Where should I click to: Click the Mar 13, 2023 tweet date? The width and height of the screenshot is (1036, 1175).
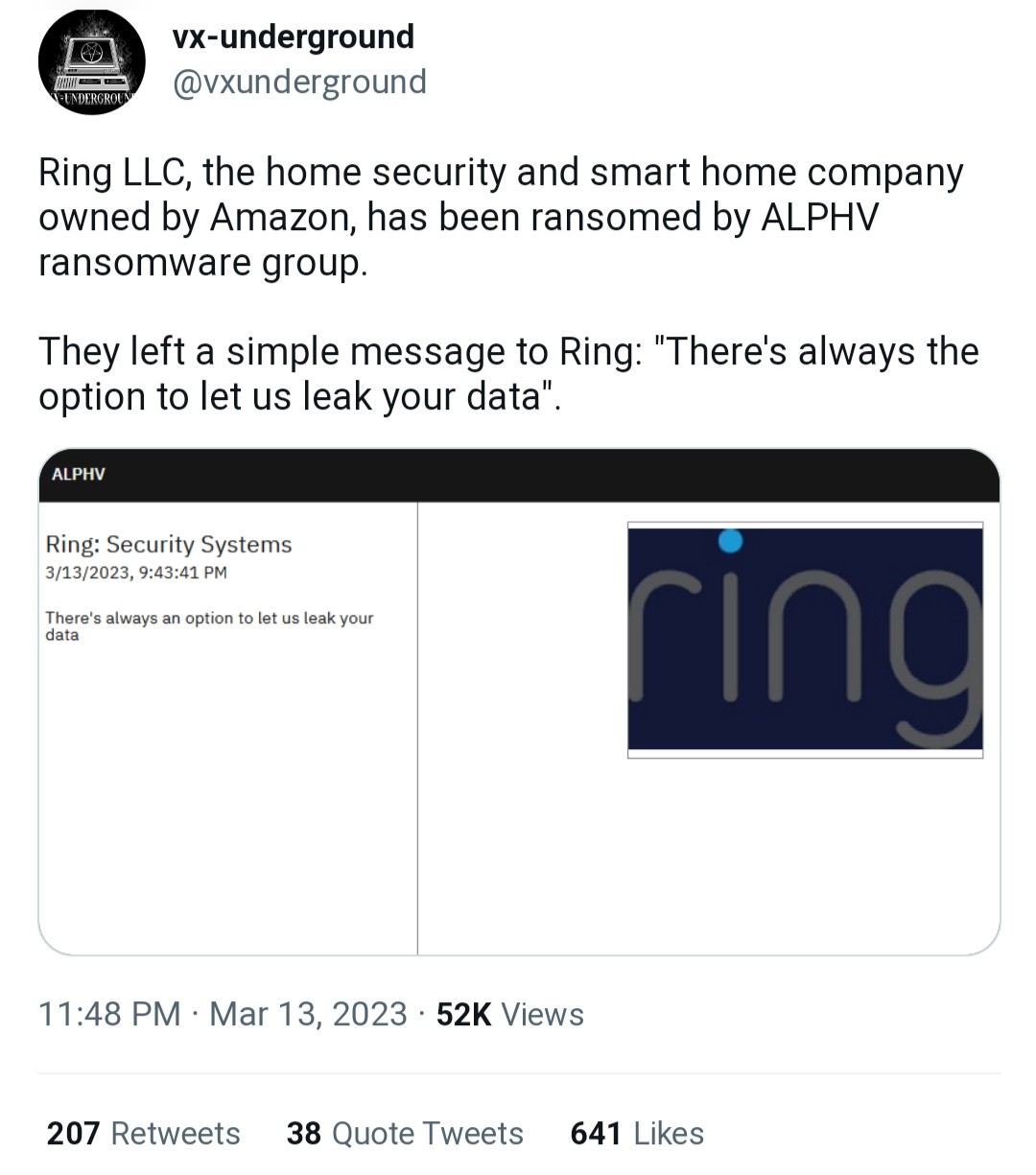click(x=308, y=1014)
